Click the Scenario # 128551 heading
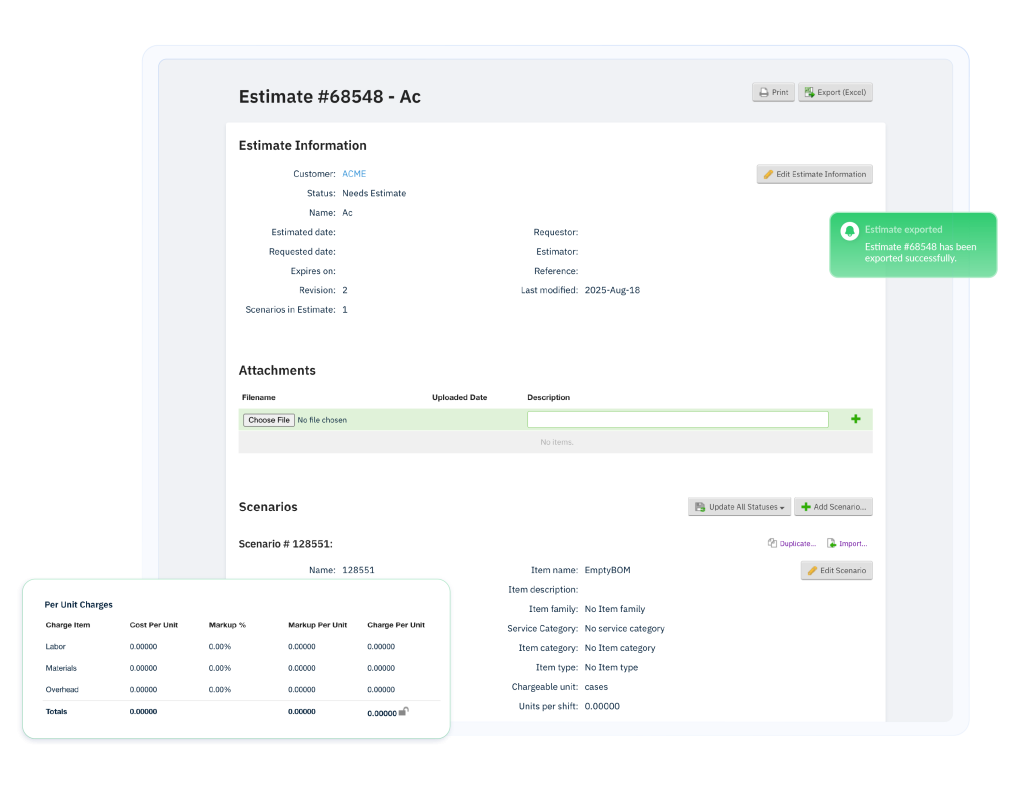Screen dimensions: 1024x797 pyautogui.click(x=285, y=544)
